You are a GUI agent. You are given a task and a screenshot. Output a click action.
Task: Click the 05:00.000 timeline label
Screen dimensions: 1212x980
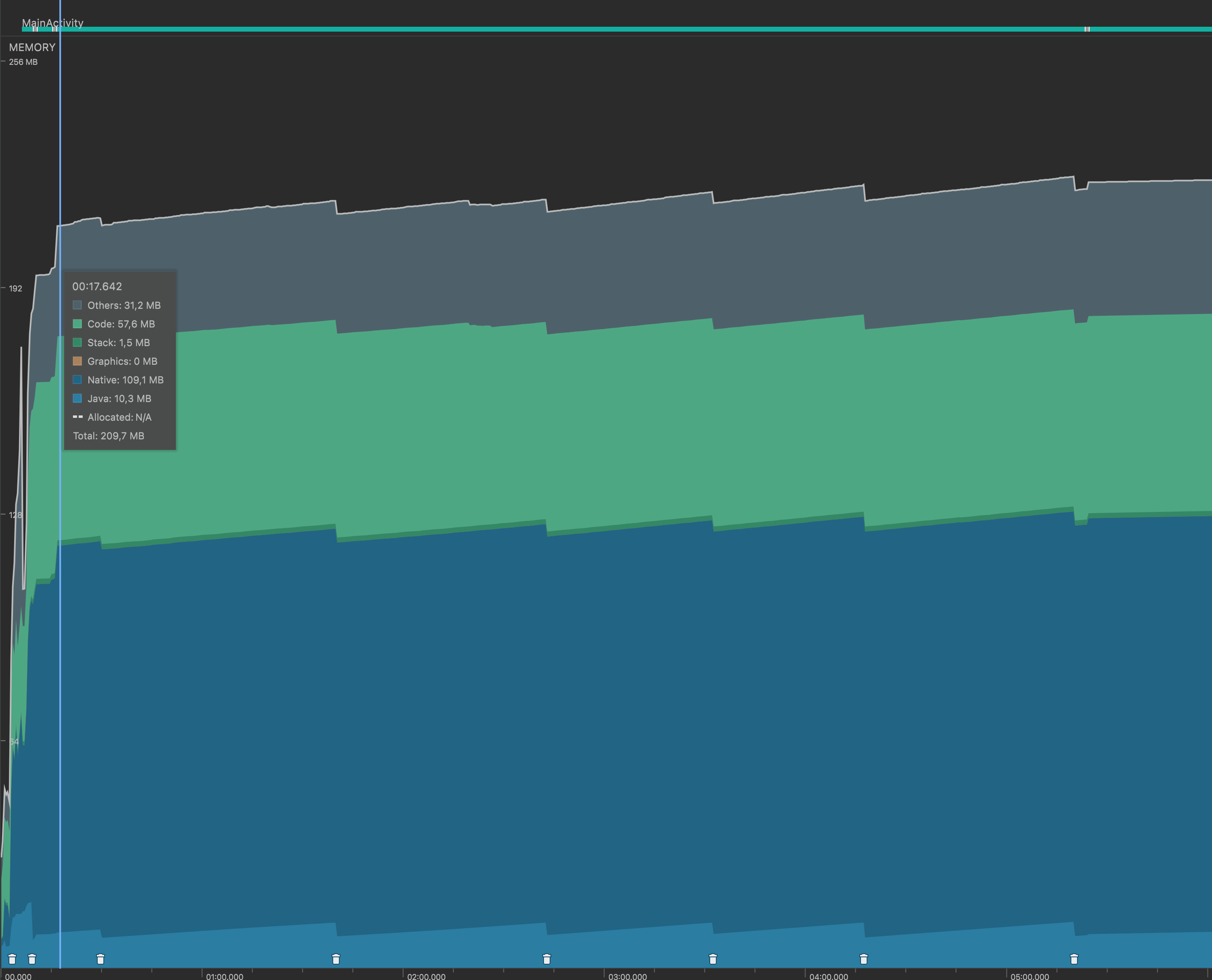(x=1030, y=976)
